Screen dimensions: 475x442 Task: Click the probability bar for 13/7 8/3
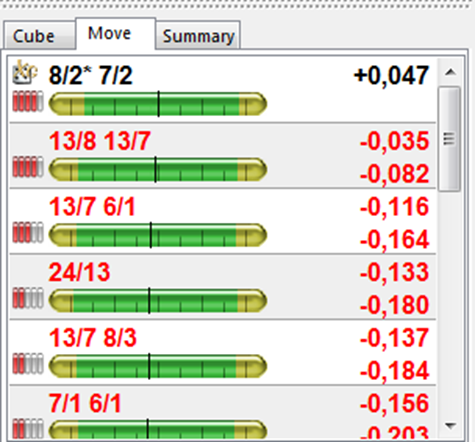158,366
